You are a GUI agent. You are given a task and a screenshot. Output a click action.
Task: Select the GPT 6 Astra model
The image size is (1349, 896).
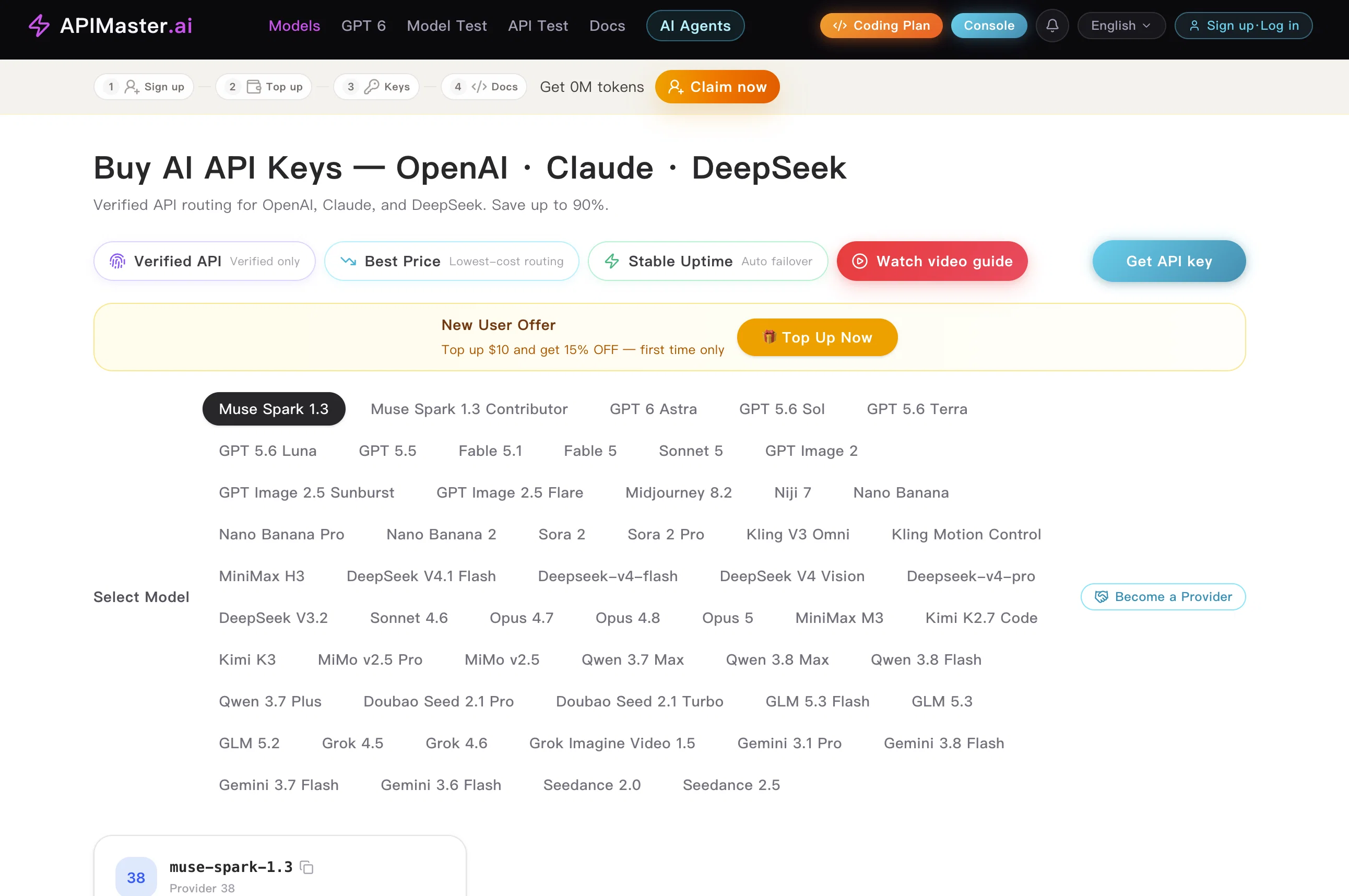tap(653, 409)
